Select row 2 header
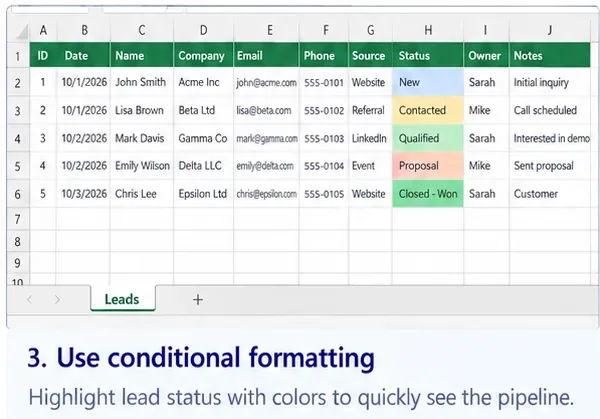600x419 pixels. [18, 83]
